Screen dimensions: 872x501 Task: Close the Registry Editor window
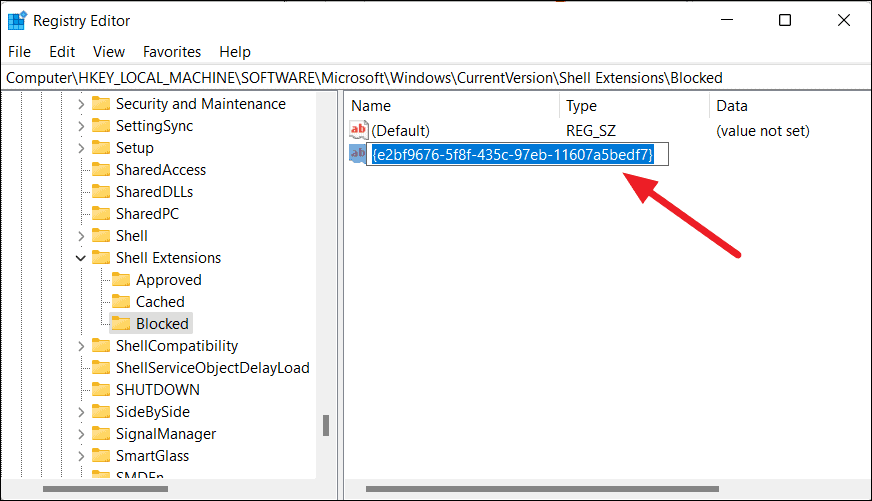tap(844, 21)
